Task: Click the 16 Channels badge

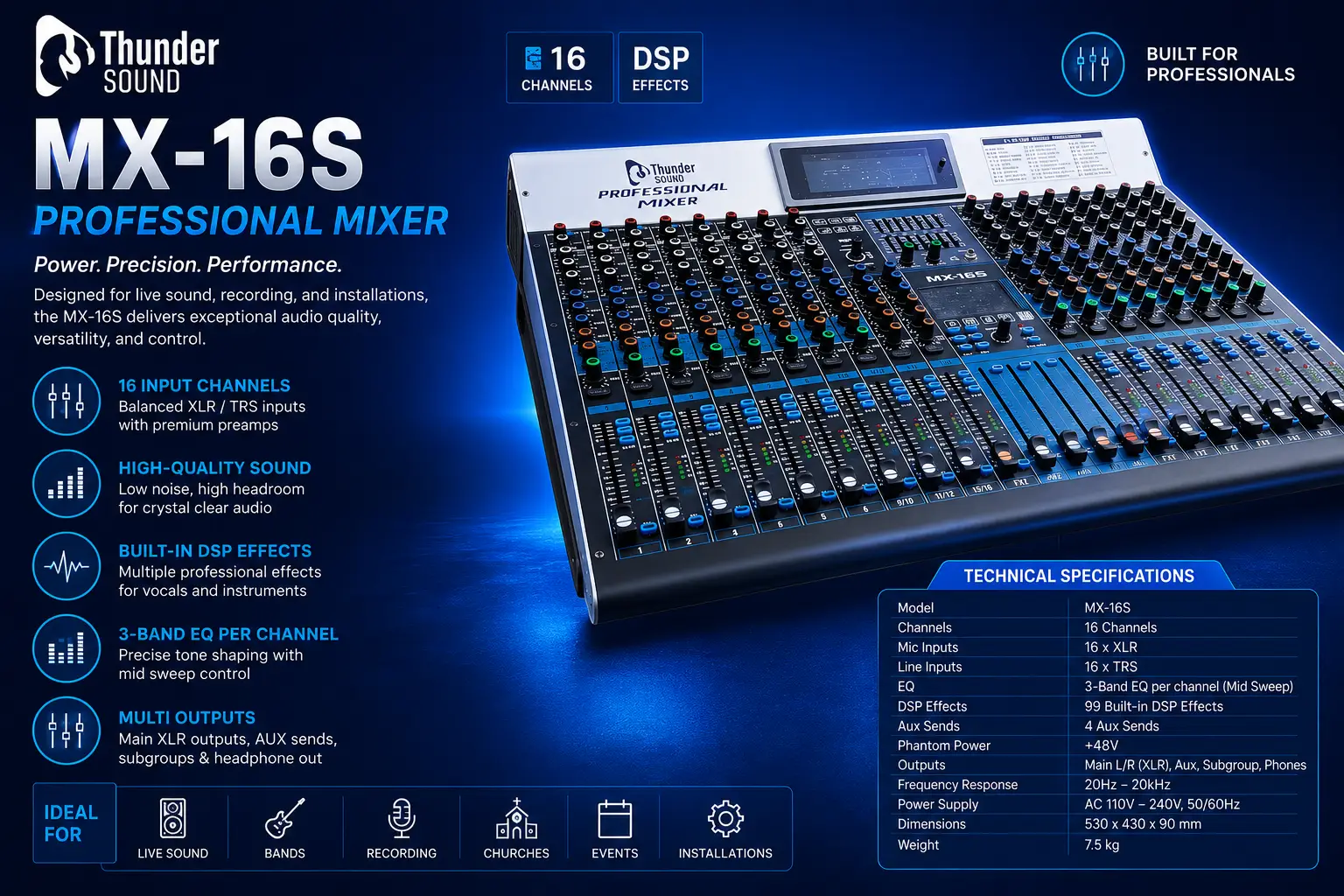Action: [x=559, y=68]
